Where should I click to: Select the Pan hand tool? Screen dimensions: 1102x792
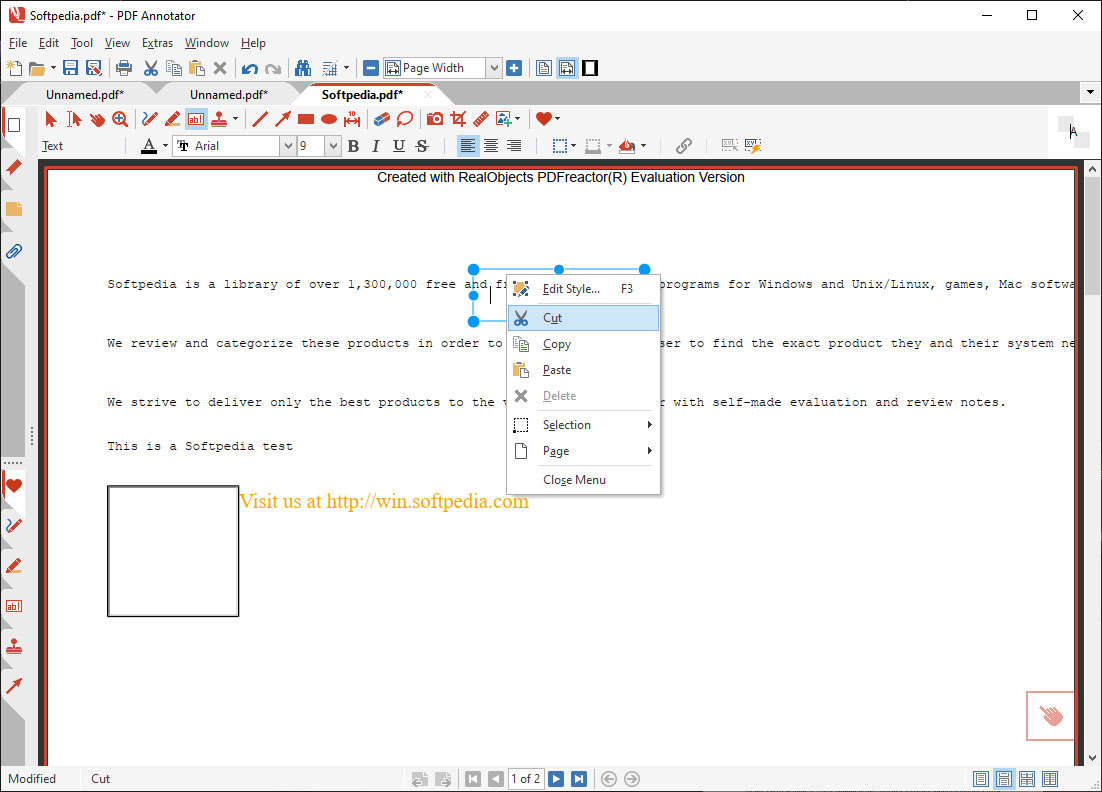[97, 119]
